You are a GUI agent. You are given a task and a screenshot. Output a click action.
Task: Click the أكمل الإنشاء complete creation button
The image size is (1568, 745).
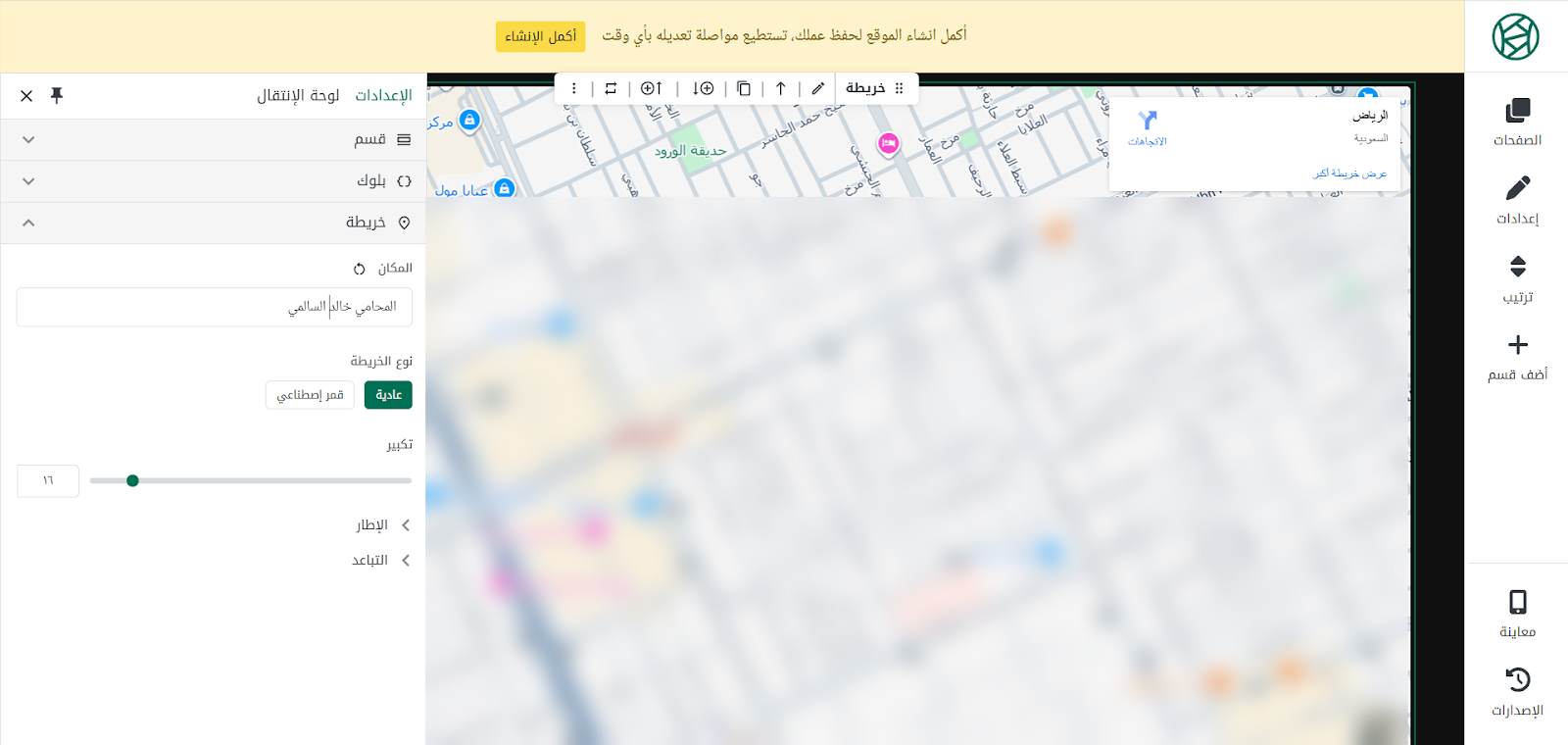click(x=540, y=36)
